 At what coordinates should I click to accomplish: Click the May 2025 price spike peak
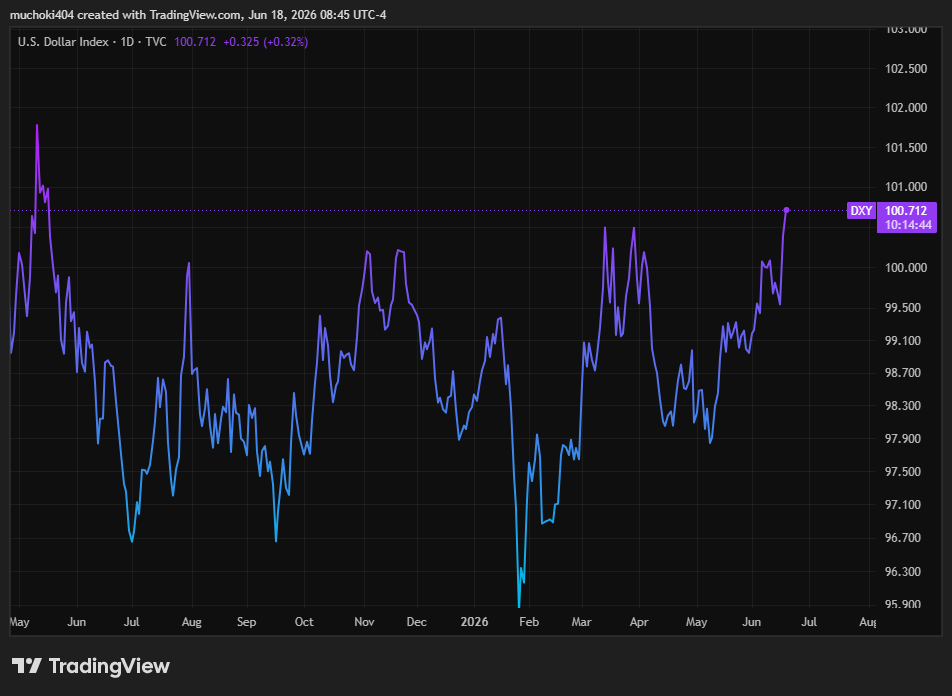tap(37, 126)
